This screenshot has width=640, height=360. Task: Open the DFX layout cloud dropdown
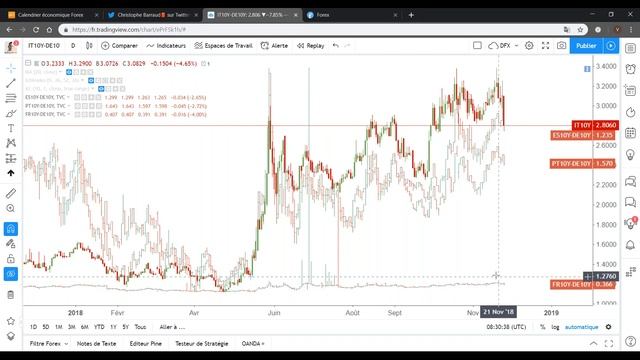click(x=503, y=46)
